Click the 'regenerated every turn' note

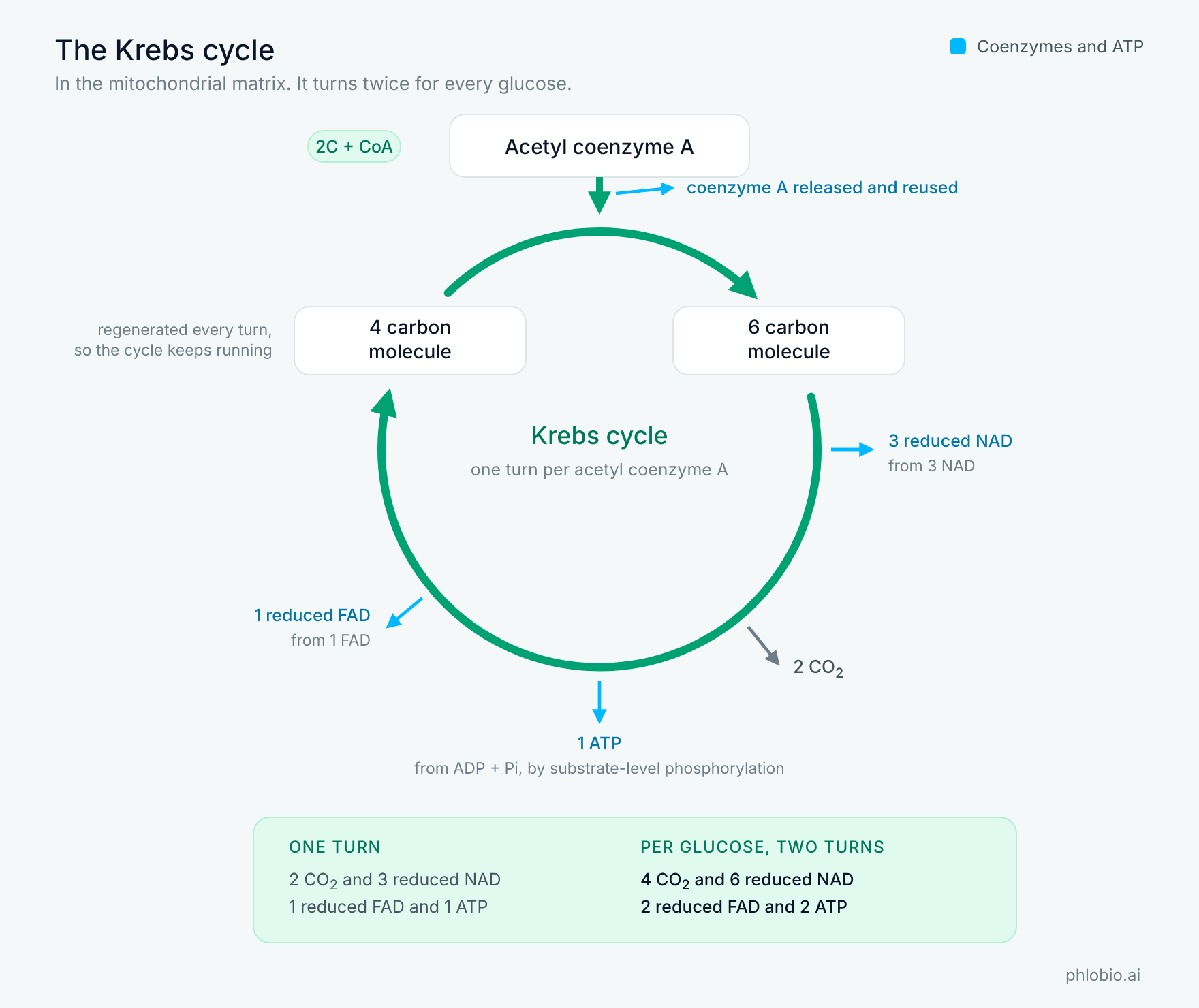pos(173,340)
